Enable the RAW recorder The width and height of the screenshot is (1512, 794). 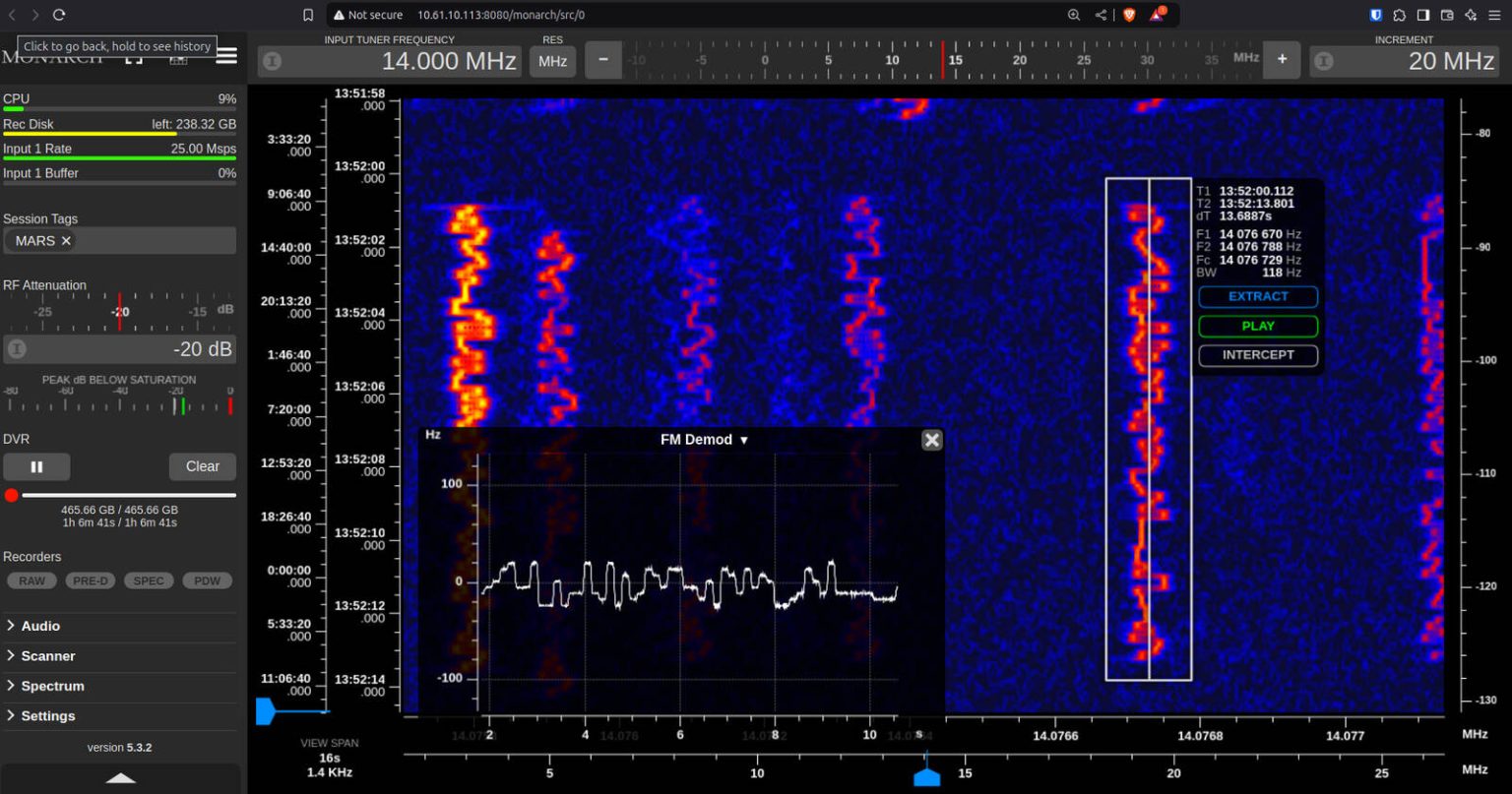click(31, 580)
